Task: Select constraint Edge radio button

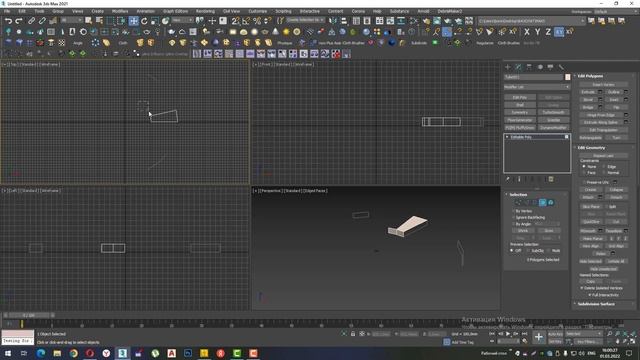Action: [604, 167]
